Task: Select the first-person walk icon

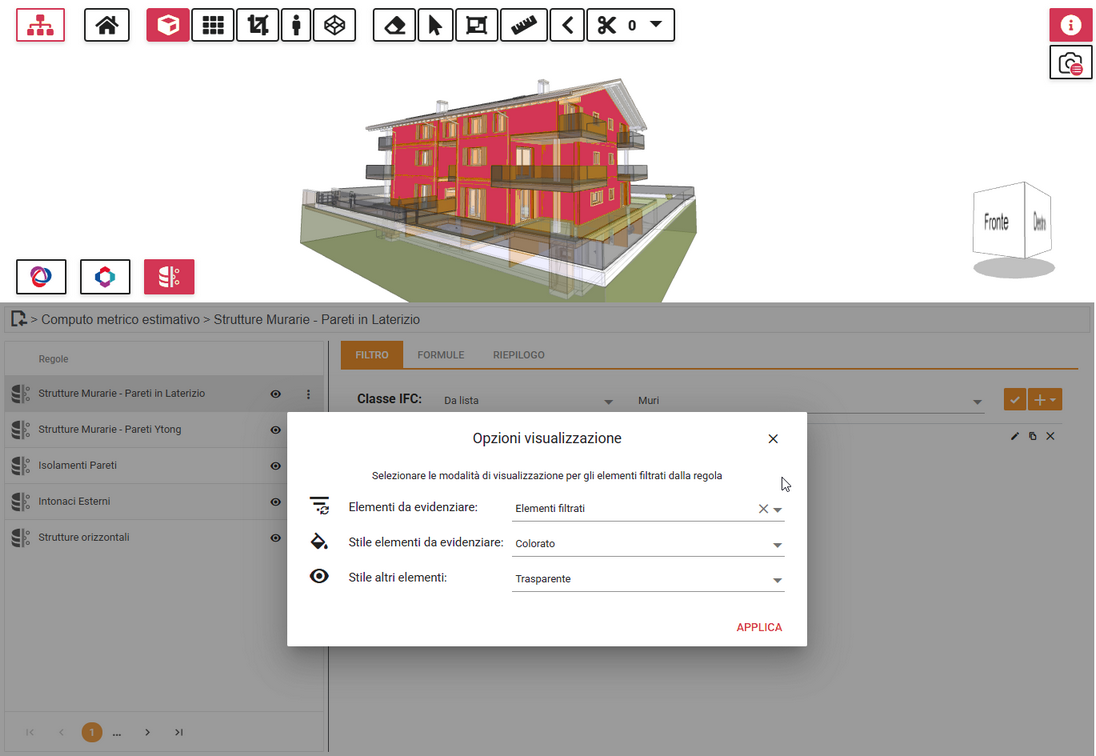Action: coord(295,25)
